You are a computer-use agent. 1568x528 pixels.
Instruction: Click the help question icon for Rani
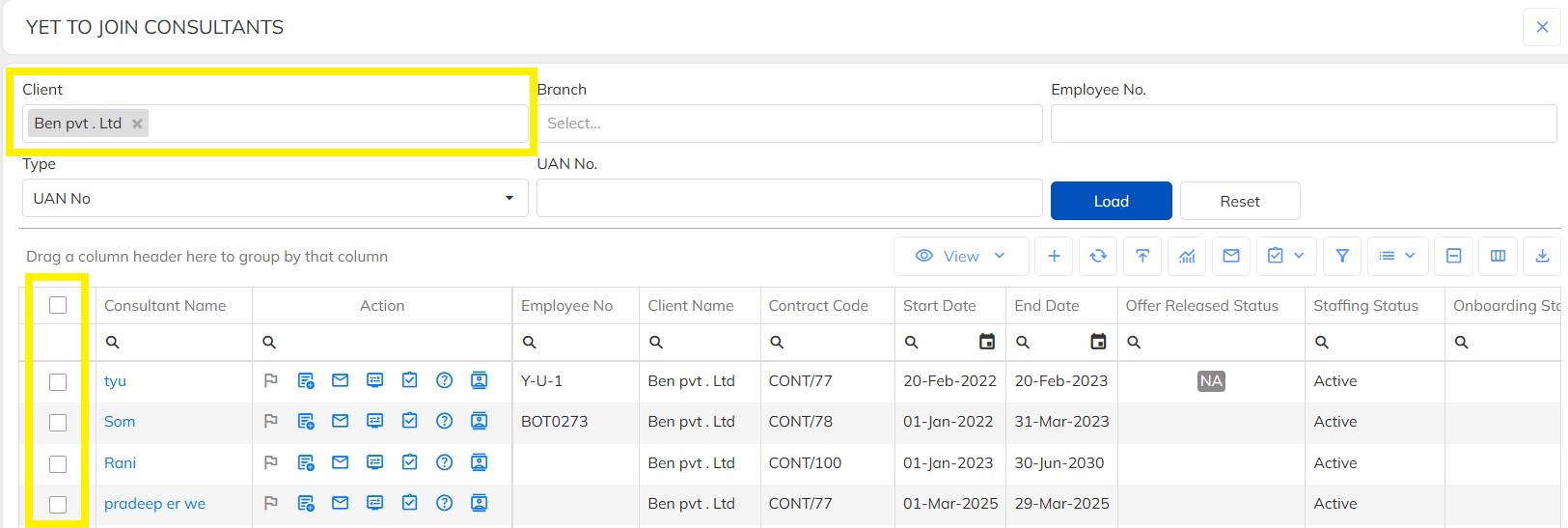pyautogui.click(x=444, y=463)
